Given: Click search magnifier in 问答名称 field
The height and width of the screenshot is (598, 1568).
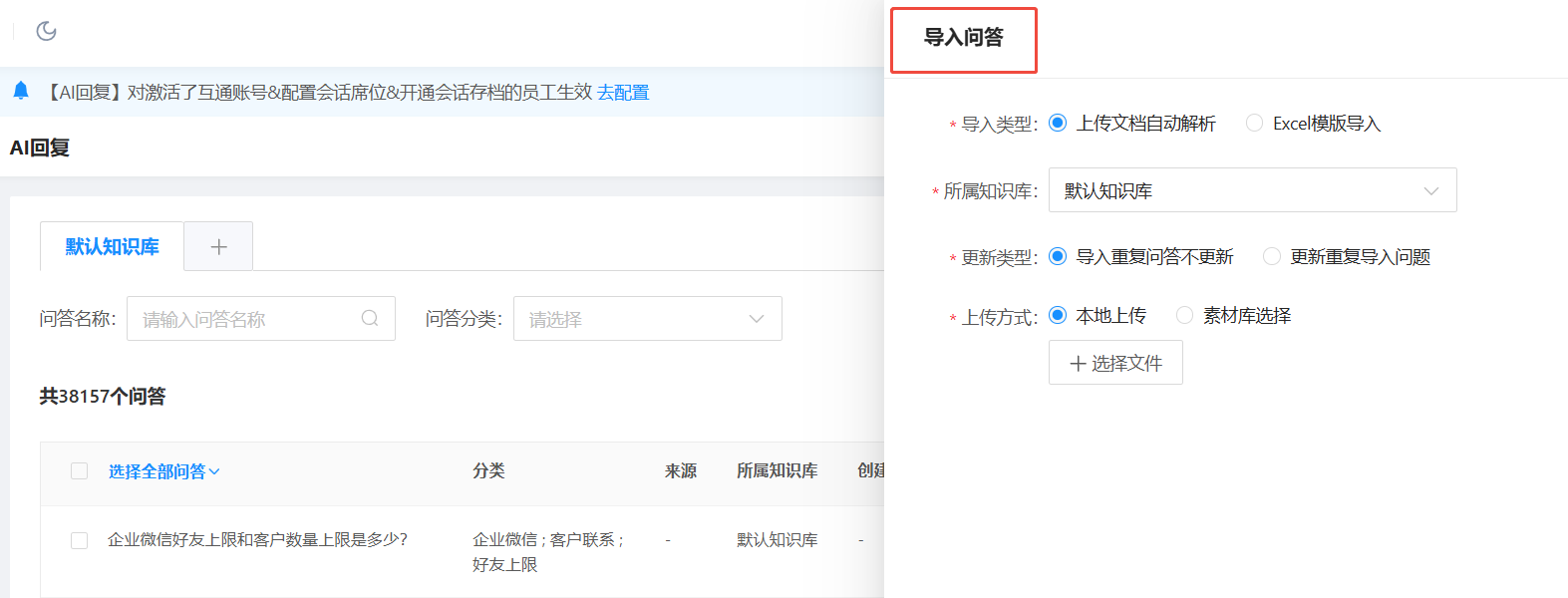Looking at the screenshot, I should point(370,319).
